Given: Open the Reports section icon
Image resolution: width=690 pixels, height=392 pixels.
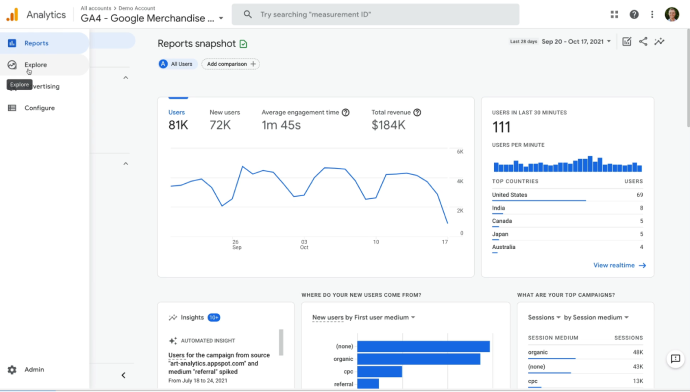Looking at the screenshot, I should click(x=12, y=43).
